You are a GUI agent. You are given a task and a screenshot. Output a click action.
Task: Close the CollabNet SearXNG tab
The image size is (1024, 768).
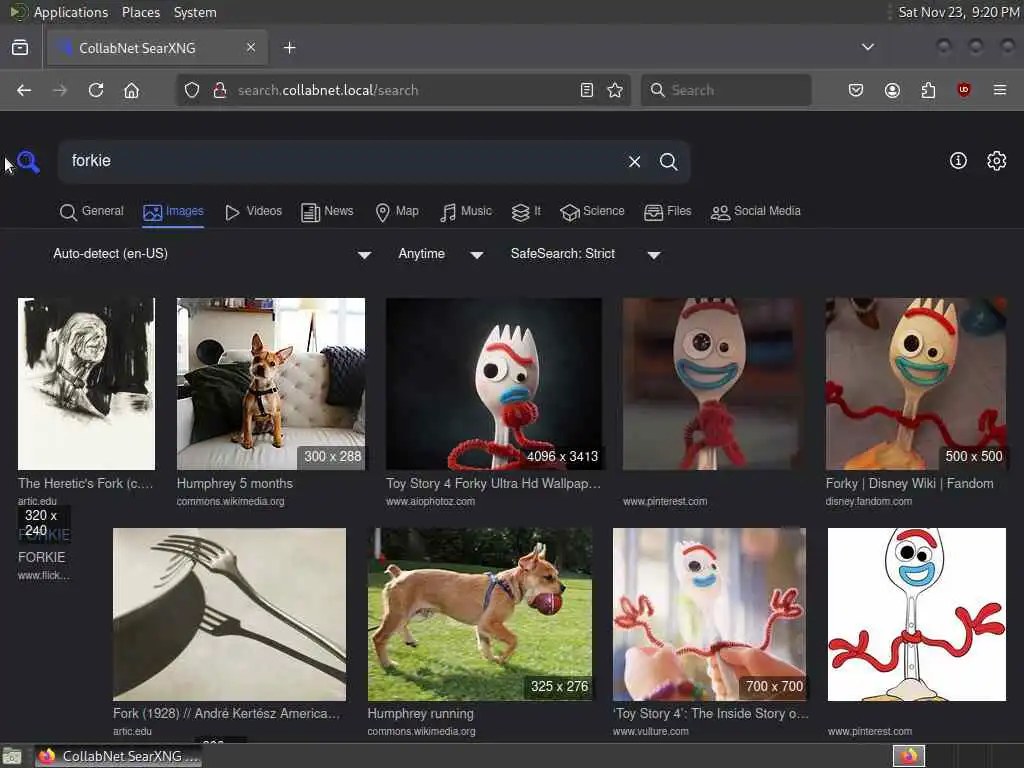[251, 47]
